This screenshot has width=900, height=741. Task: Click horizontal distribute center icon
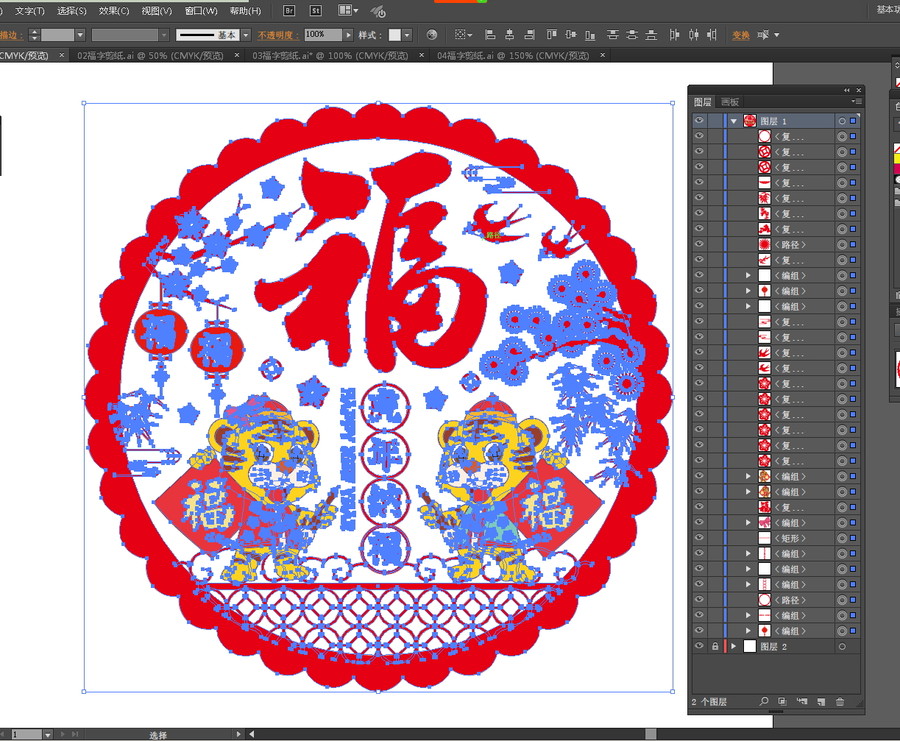pos(693,35)
